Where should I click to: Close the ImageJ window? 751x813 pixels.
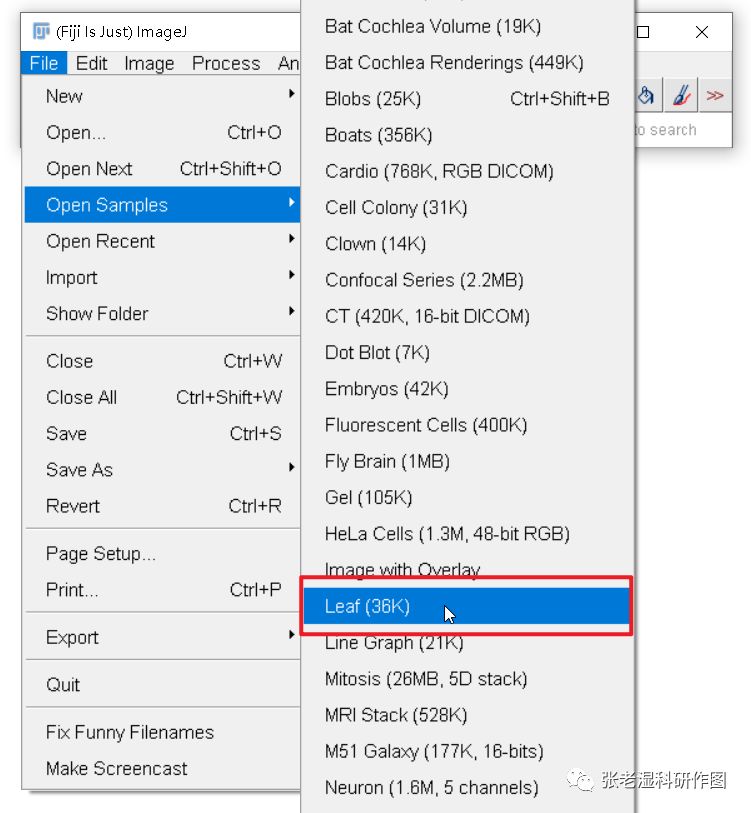(x=702, y=32)
